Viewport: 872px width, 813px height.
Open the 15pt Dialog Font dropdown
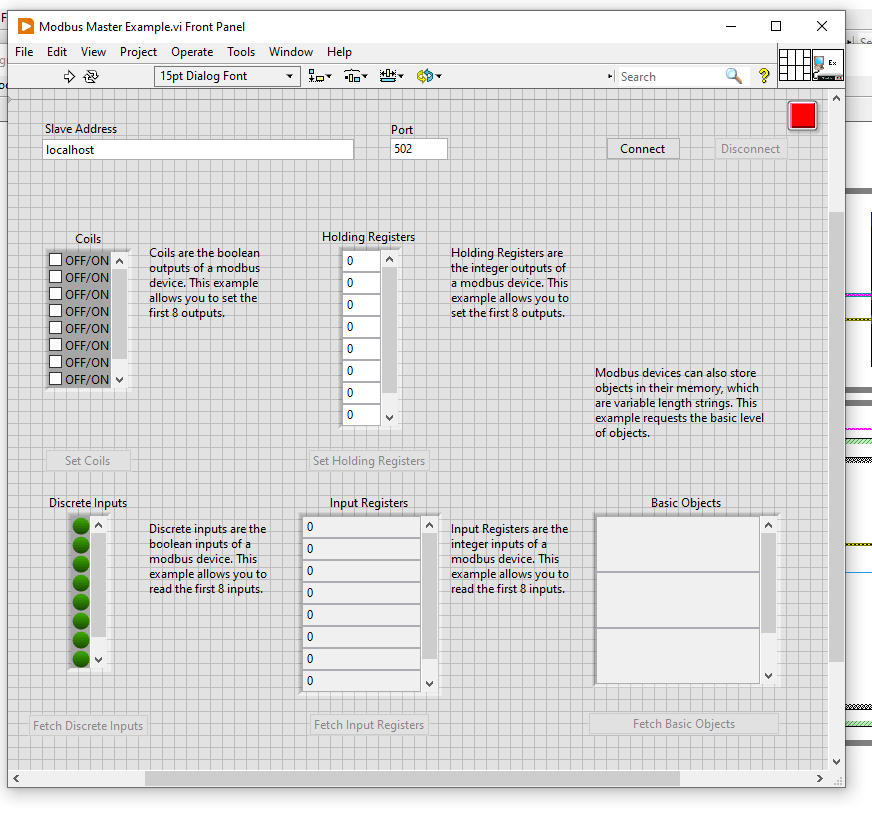(227, 76)
